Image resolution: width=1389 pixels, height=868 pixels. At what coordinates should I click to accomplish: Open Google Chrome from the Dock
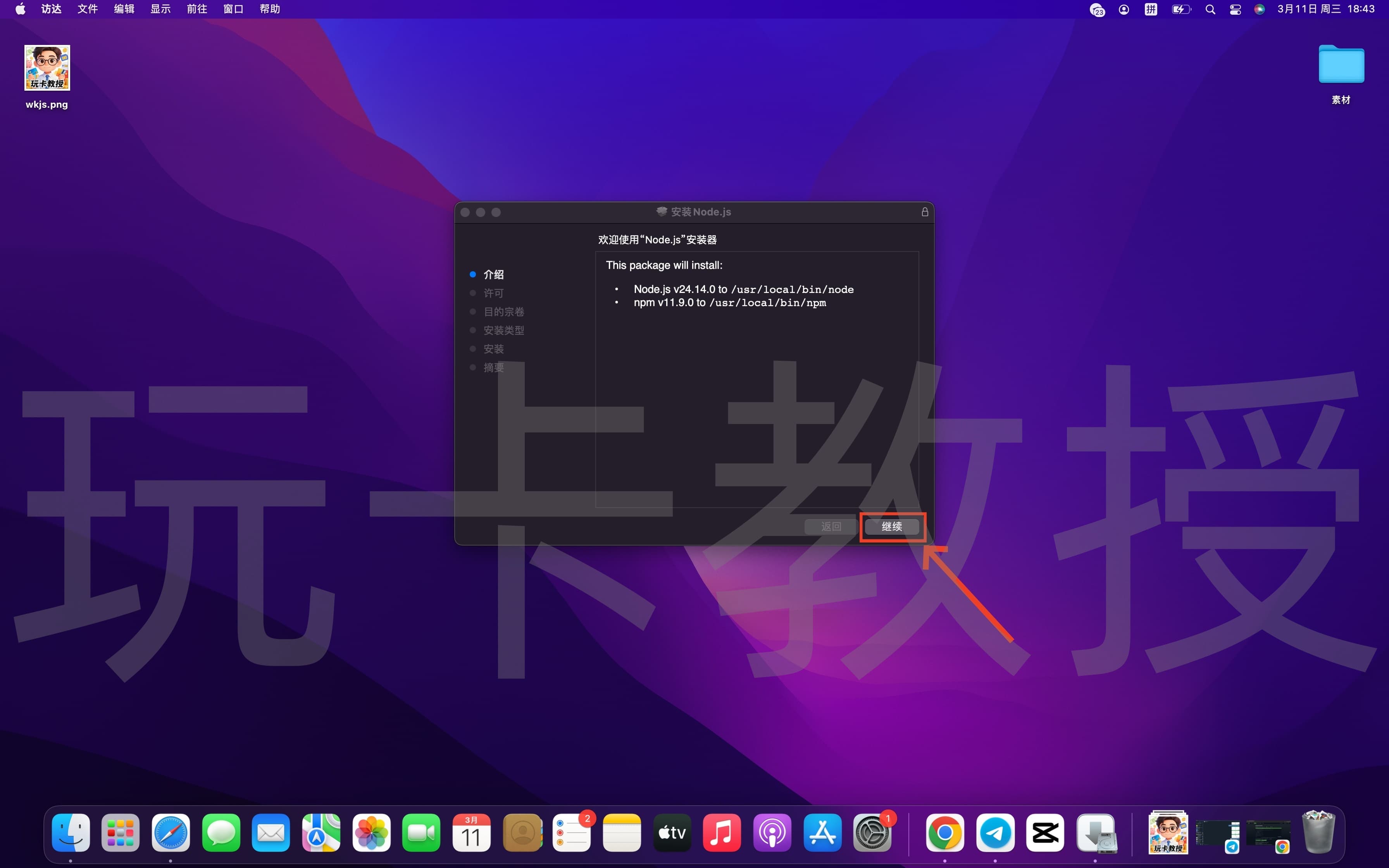point(945,833)
